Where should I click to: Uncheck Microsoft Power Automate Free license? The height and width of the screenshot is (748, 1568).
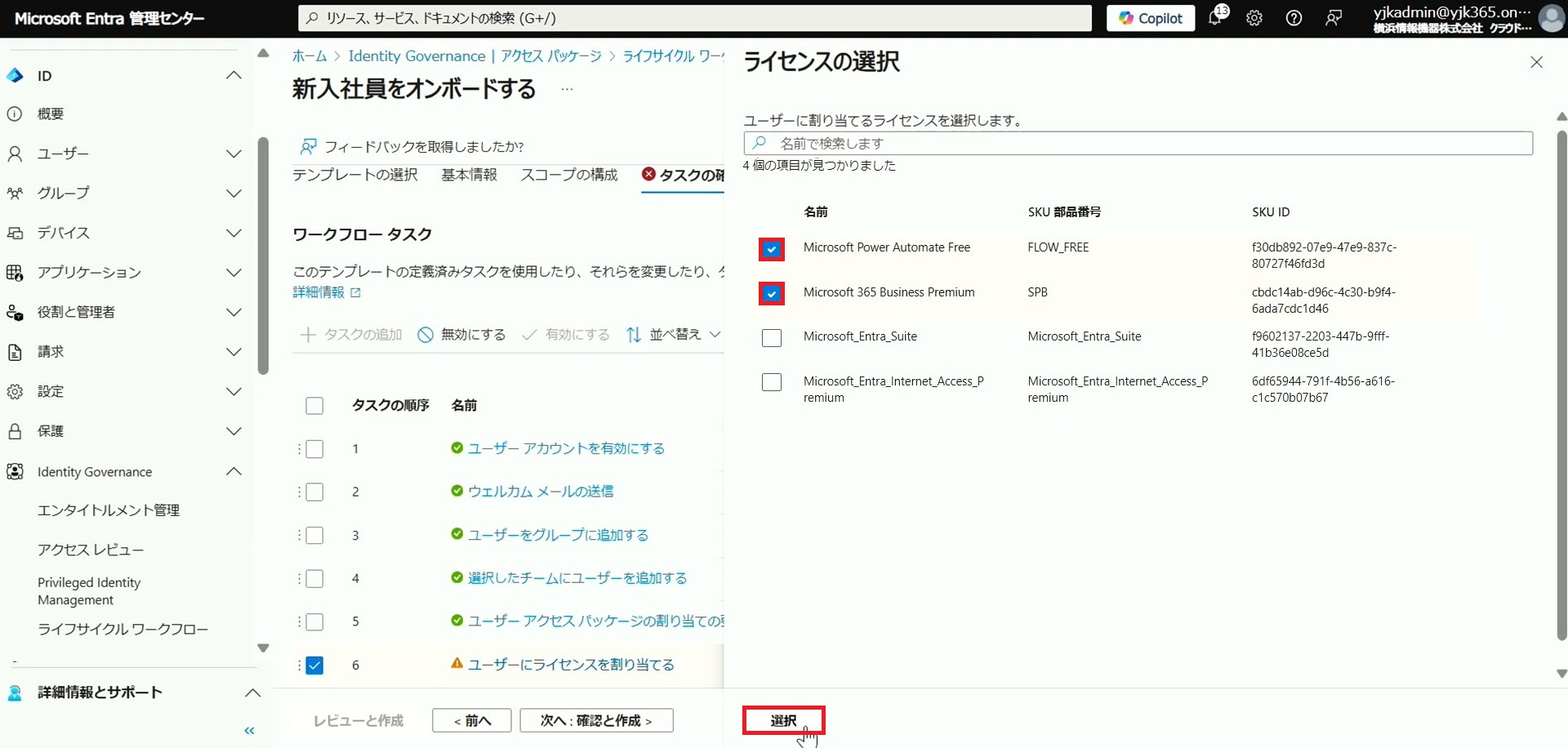pos(772,249)
